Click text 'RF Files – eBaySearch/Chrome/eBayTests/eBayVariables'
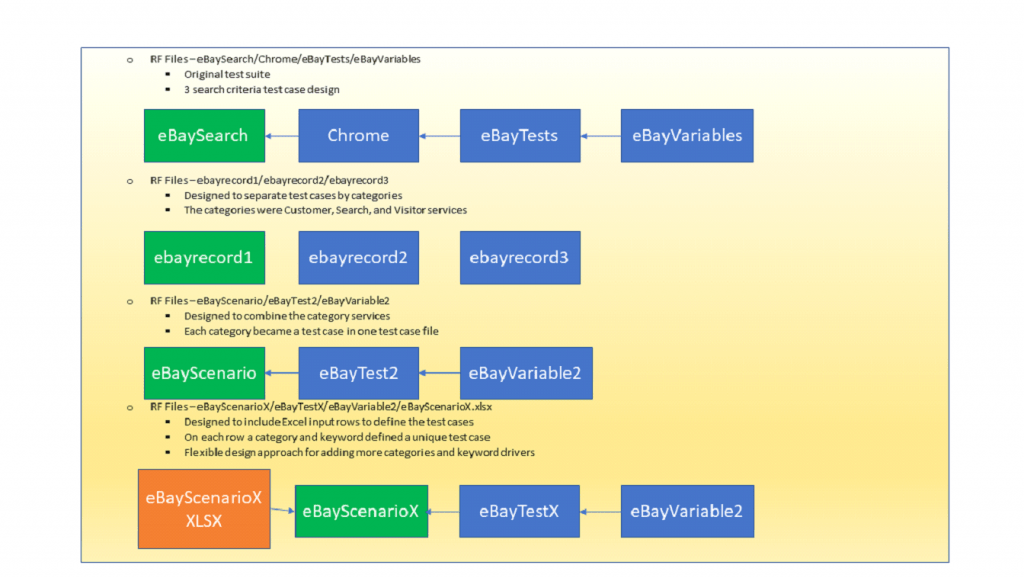The width and height of the screenshot is (1024, 578). click(285, 59)
